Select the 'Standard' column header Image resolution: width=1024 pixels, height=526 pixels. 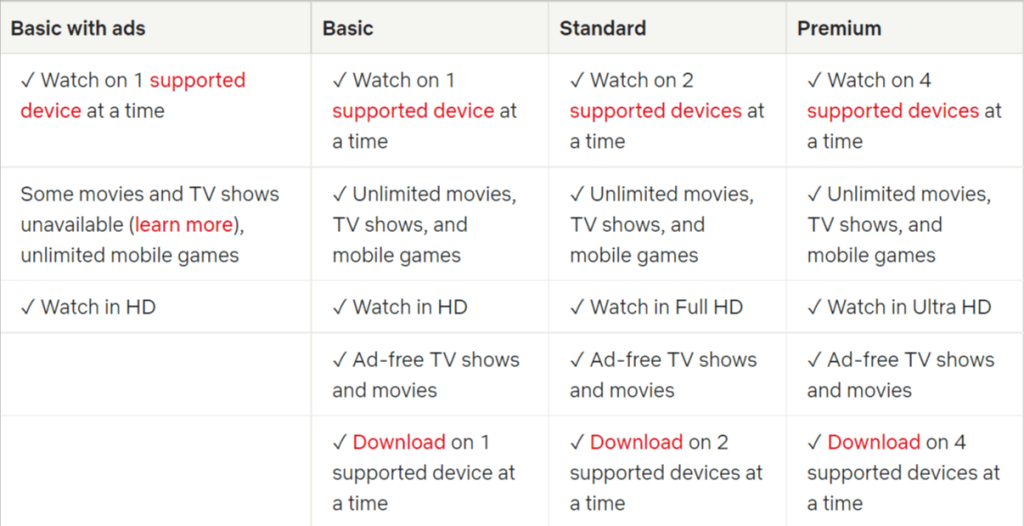click(603, 28)
